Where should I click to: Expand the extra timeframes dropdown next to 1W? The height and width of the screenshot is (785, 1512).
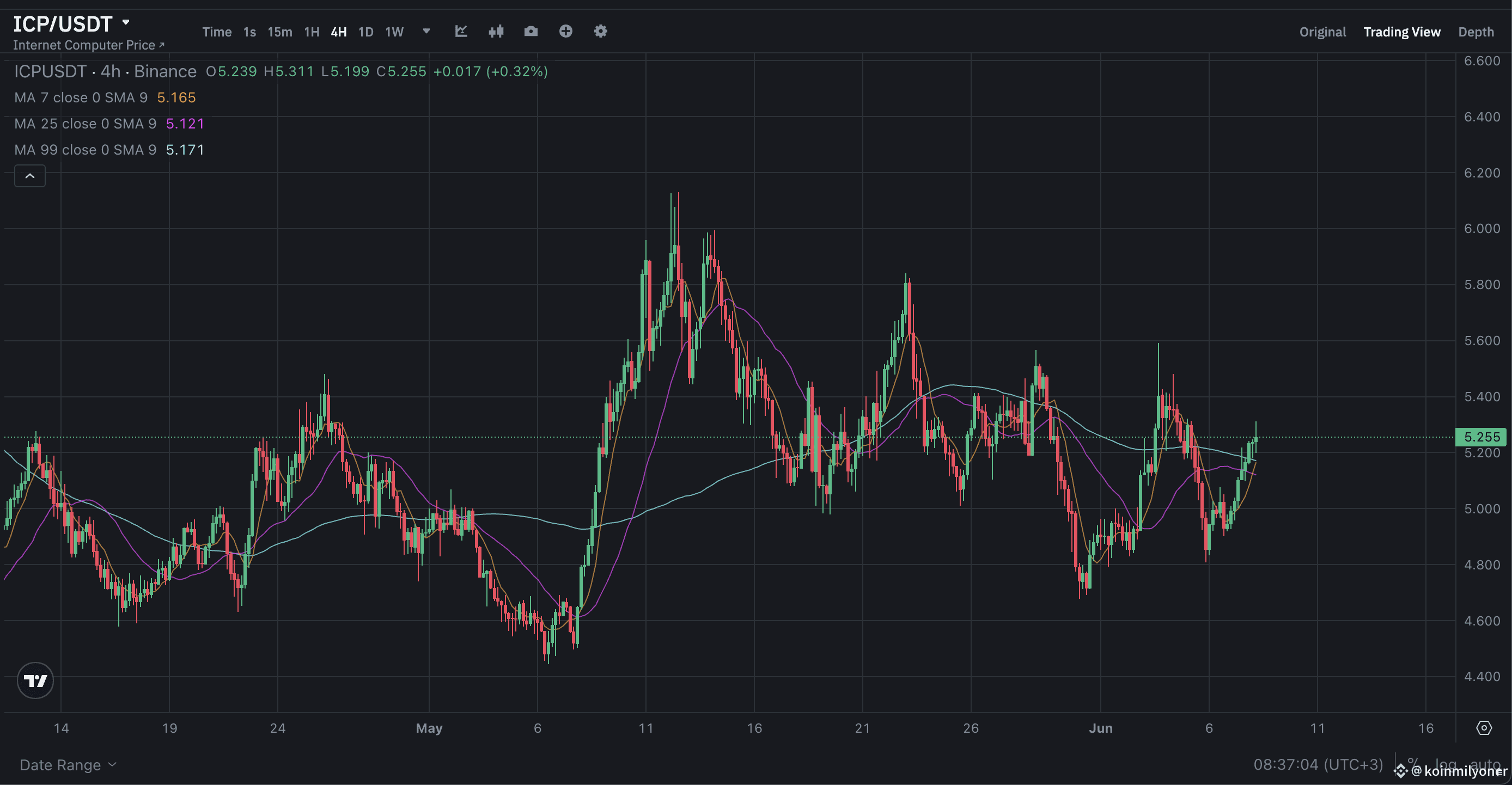pyautogui.click(x=426, y=32)
